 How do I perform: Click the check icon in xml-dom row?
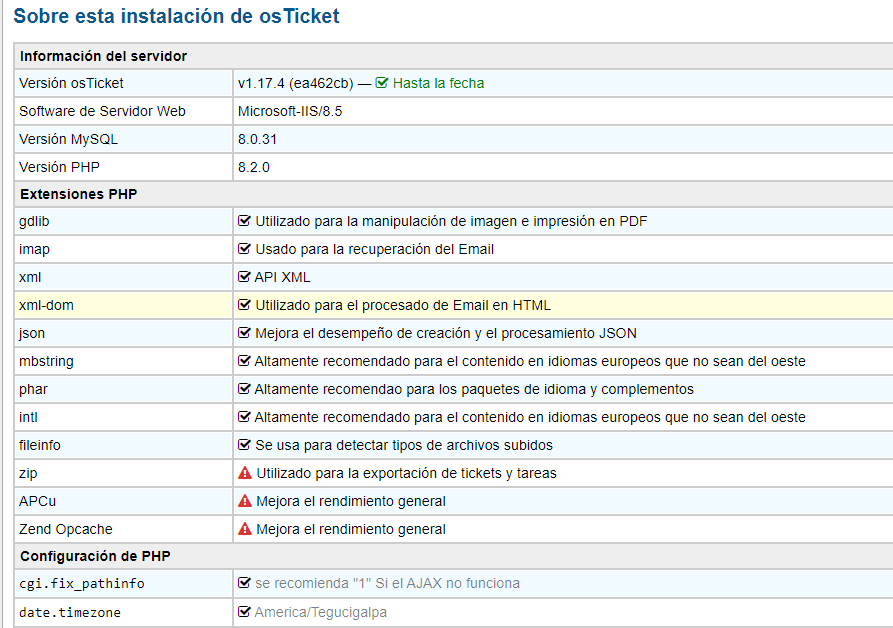click(x=244, y=305)
